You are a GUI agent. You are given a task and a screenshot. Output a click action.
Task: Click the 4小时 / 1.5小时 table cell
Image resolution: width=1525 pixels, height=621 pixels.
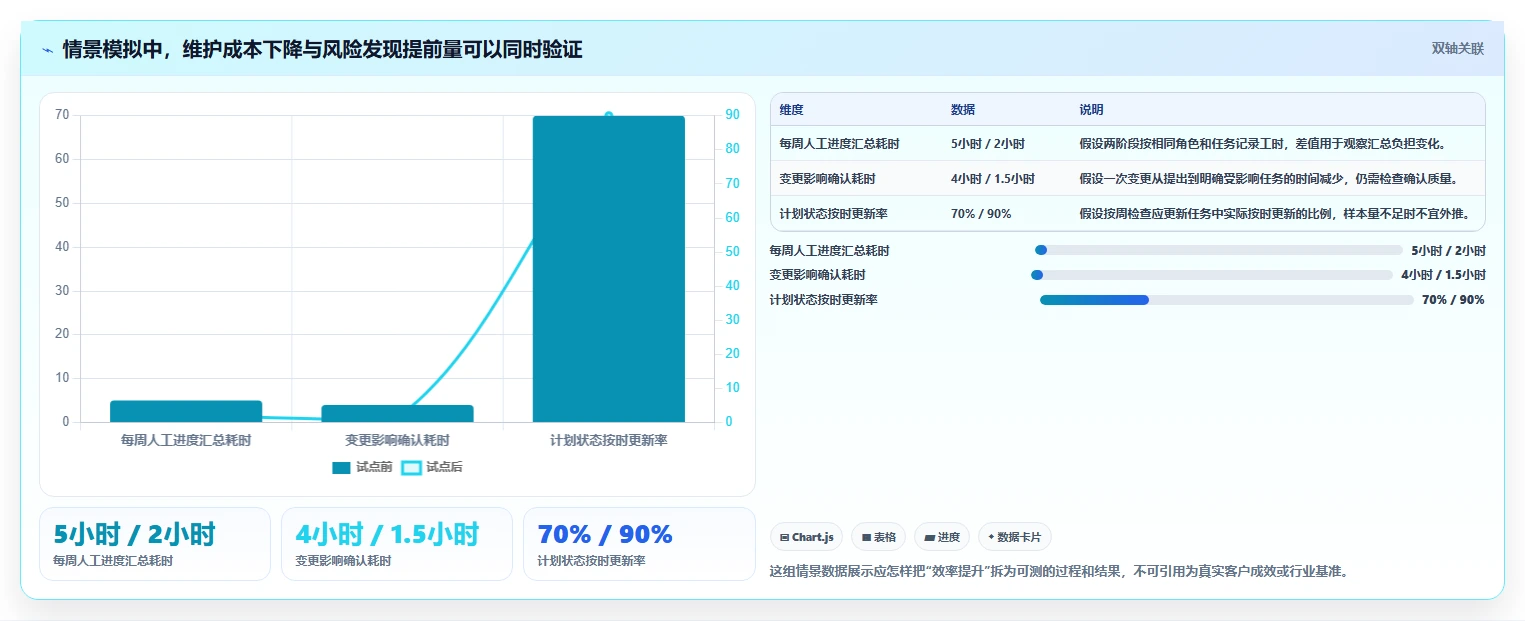[x=993, y=179]
